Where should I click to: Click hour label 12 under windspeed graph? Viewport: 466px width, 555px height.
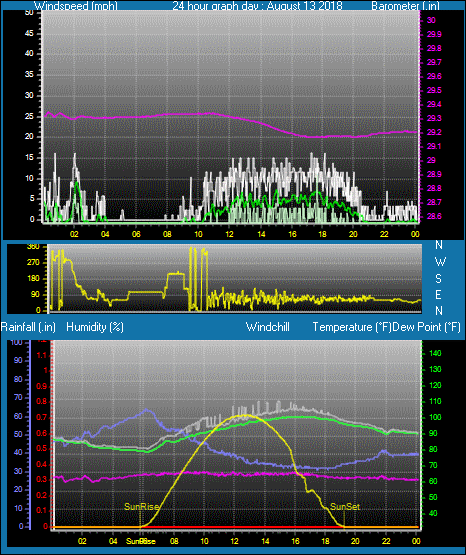pos(230,234)
